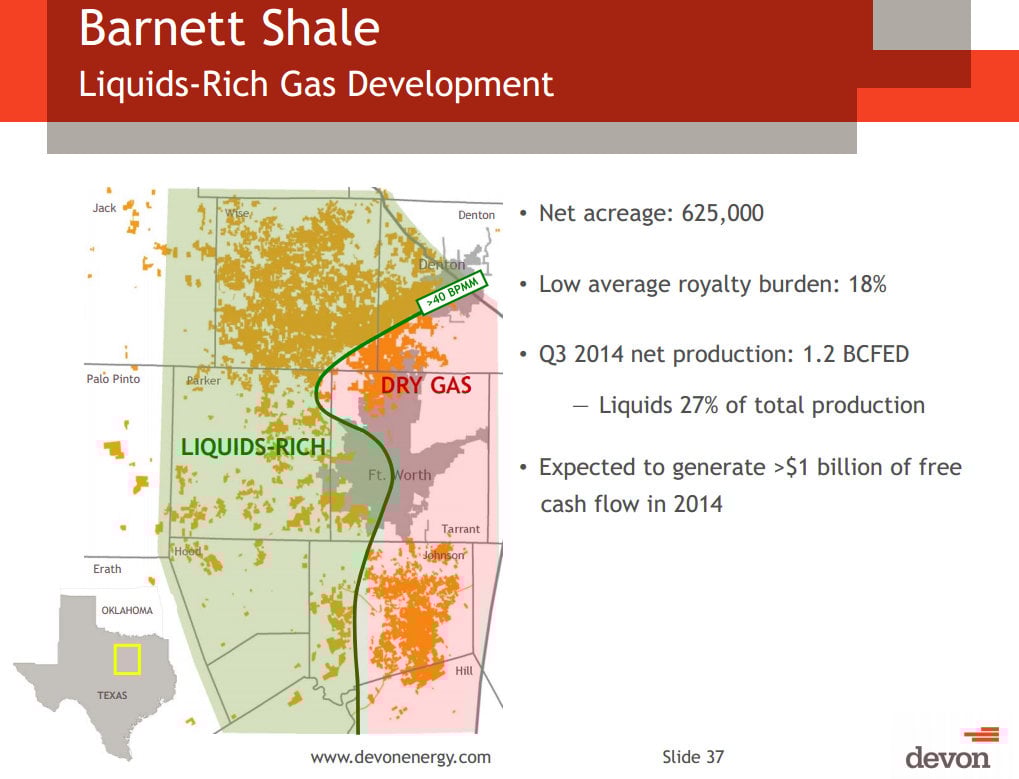Viewport: 1019px width, 779px height.
Task: Select the Tarrant county label
Action: click(x=460, y=529)
